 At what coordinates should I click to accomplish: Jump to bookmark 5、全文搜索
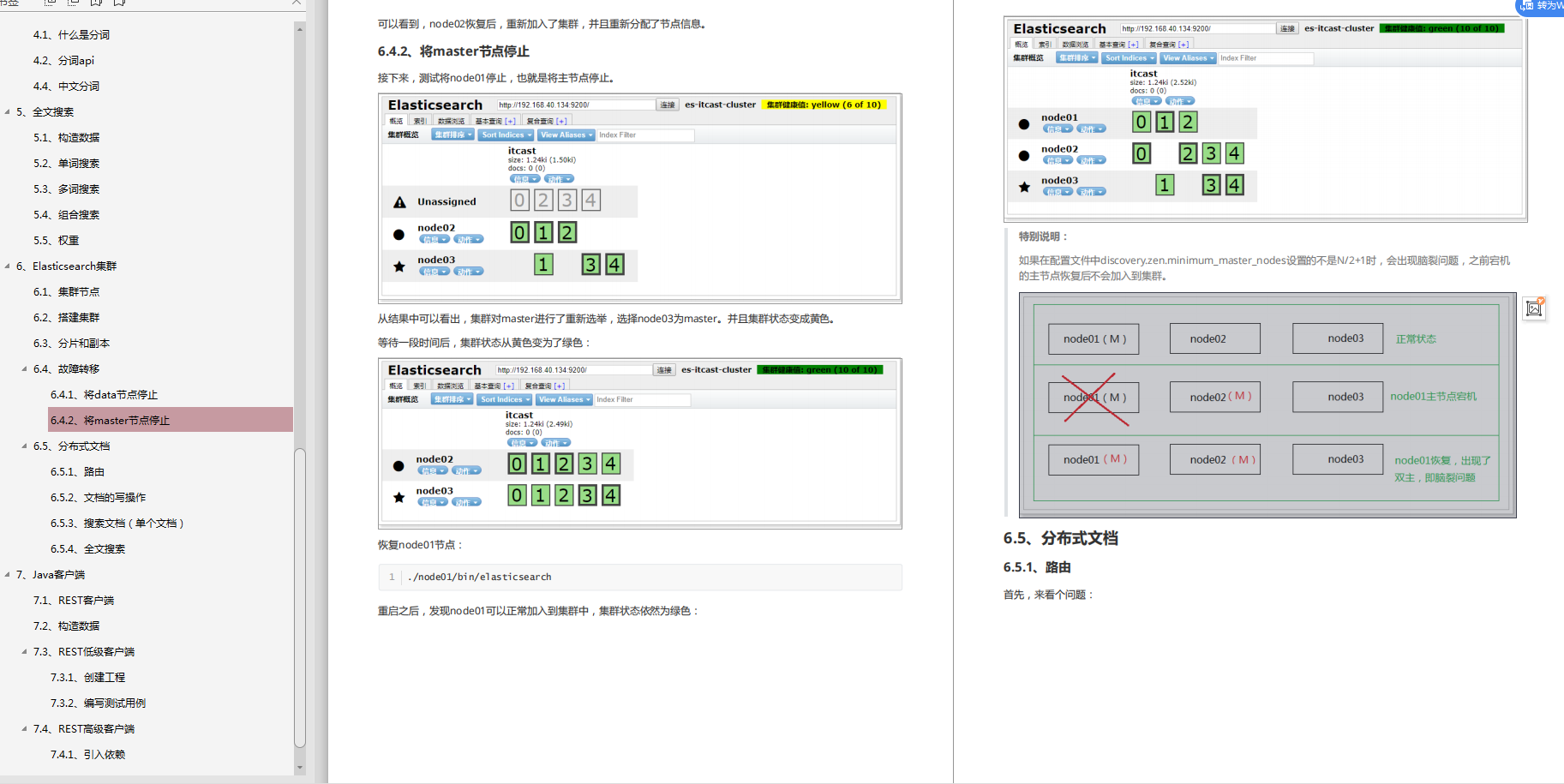click(x=45, y=112)
